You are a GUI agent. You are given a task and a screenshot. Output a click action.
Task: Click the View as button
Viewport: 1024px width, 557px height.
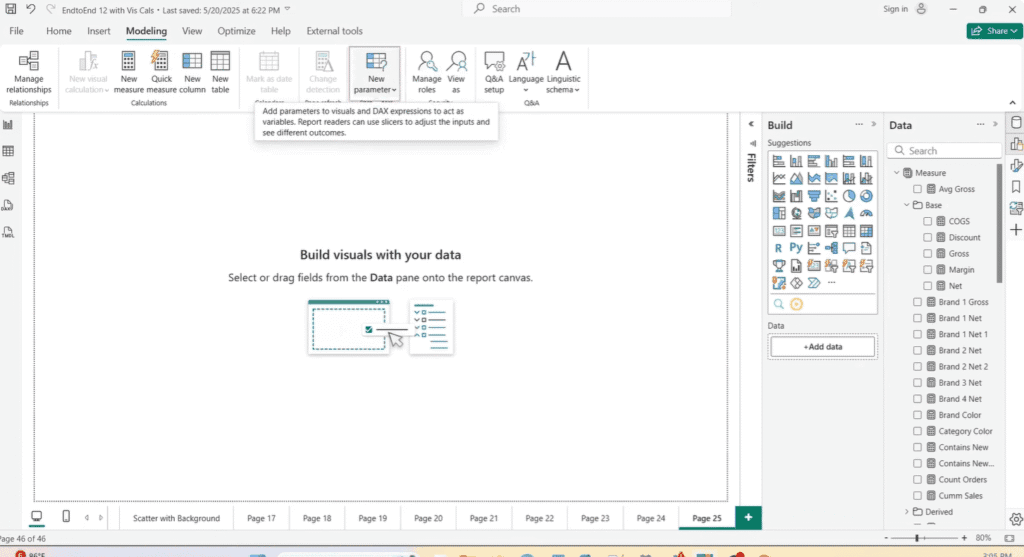[x=456, y=72]
